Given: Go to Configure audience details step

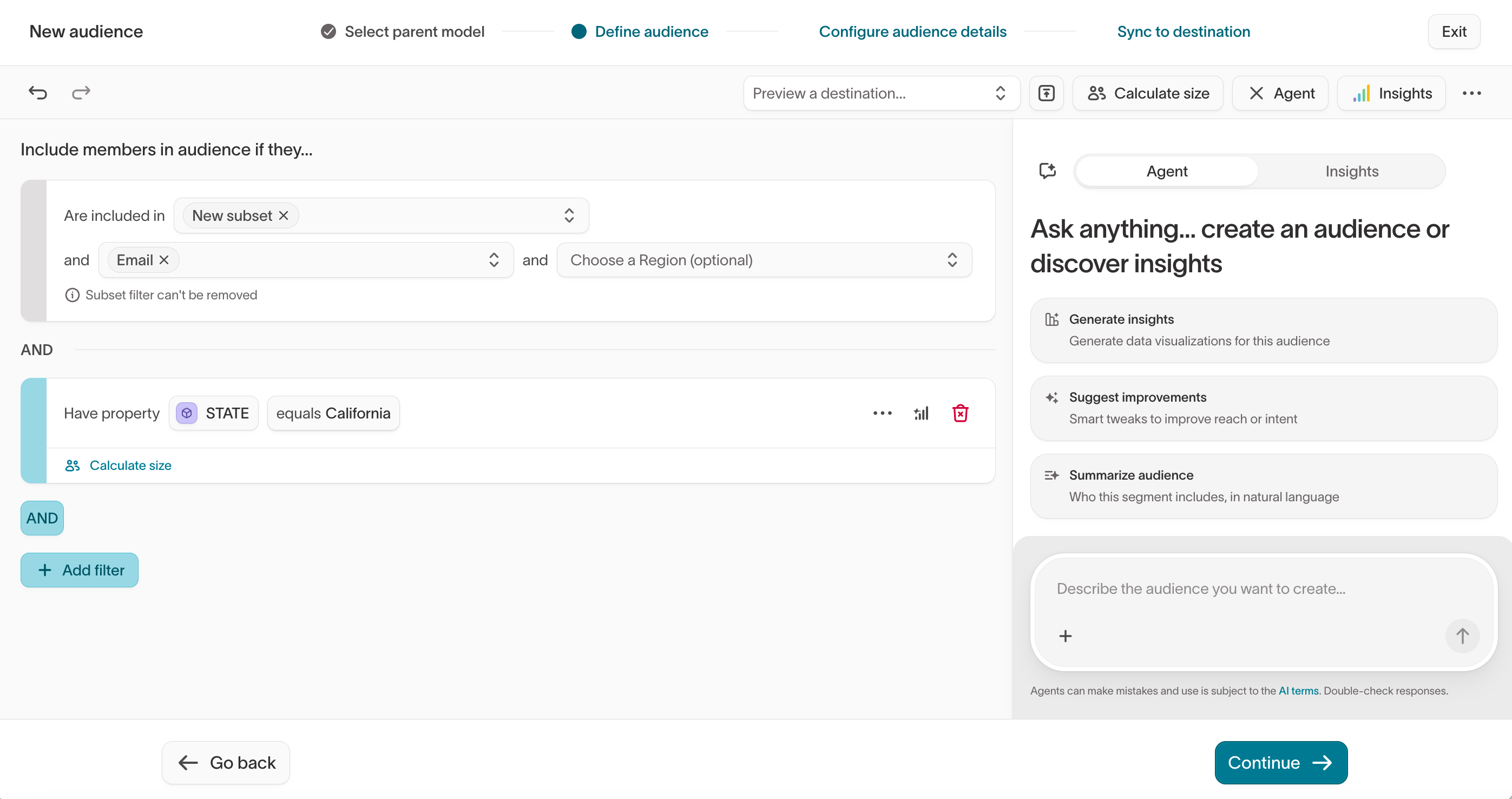Looking at the screenshot, I should (x=912, y=32).
